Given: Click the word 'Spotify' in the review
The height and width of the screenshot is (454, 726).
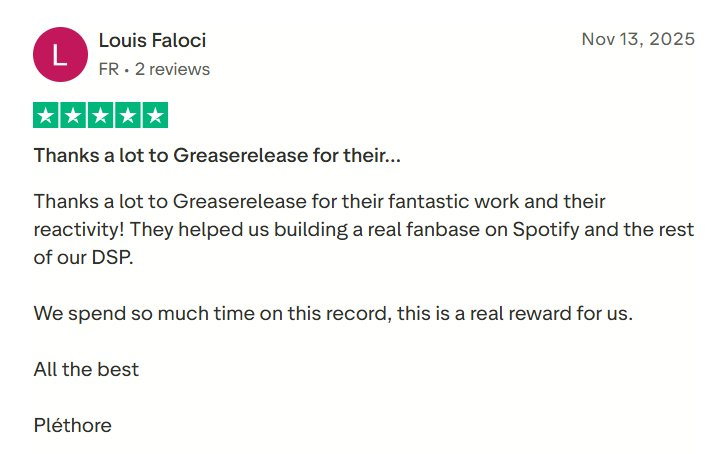Looking at the screenshot, I should coord(546,230).
